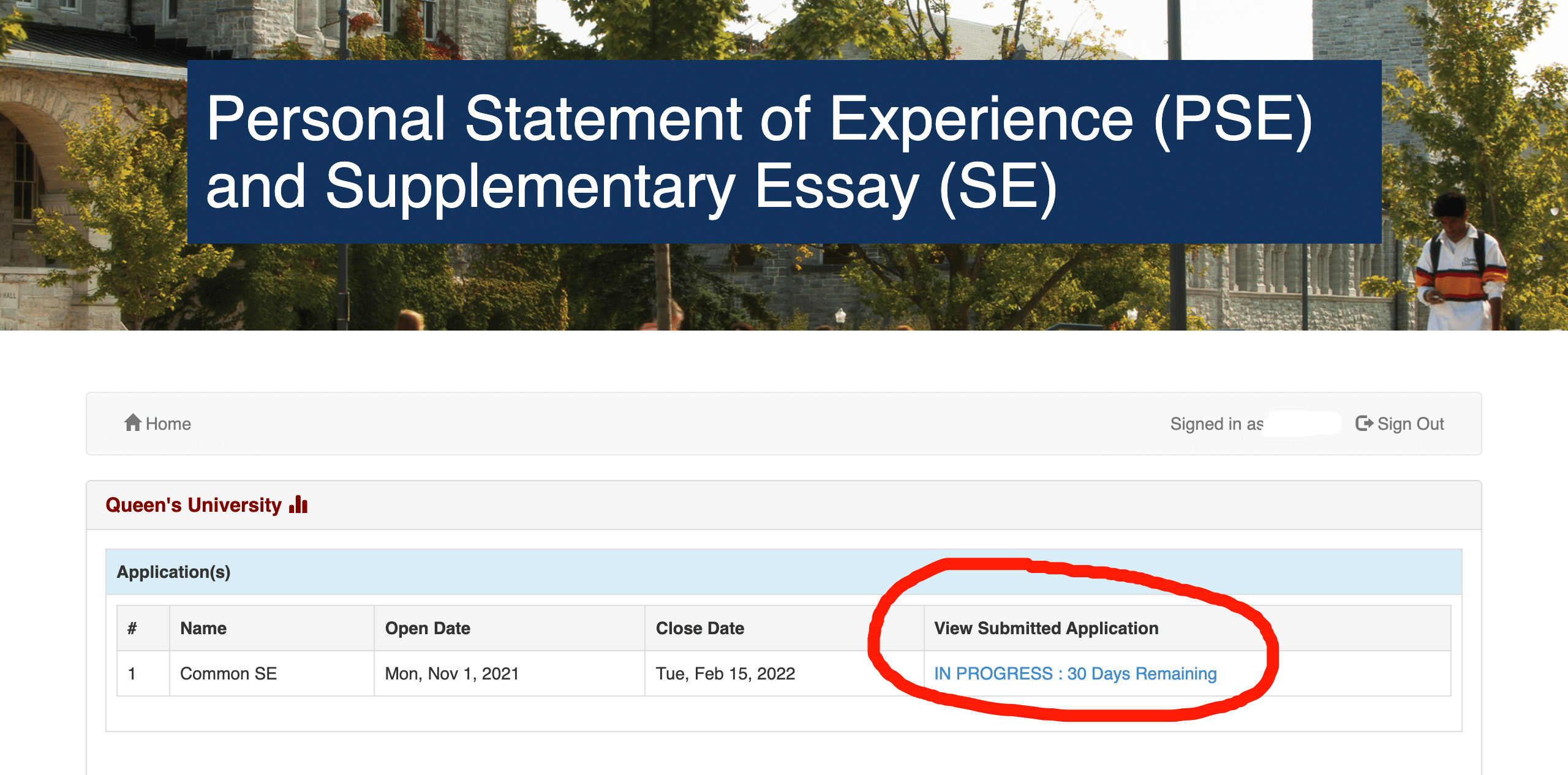Select the Common SE application name cell
This screenshot has height=775, width=1568.
[x=228, y=673]
